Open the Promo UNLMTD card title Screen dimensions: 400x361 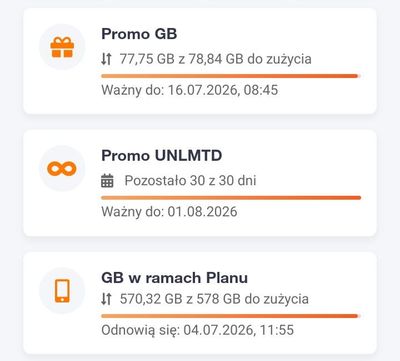[162, 156]
